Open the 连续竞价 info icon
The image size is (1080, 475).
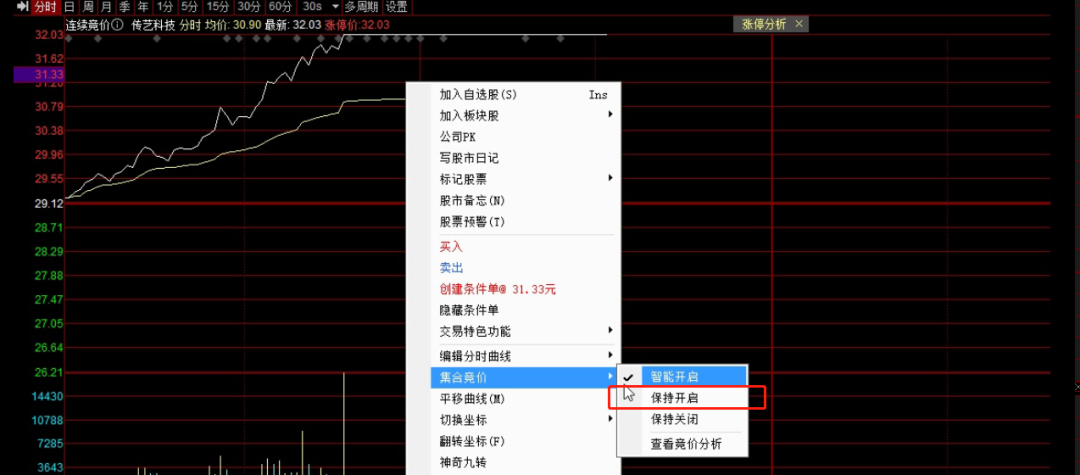coord(118,25)
